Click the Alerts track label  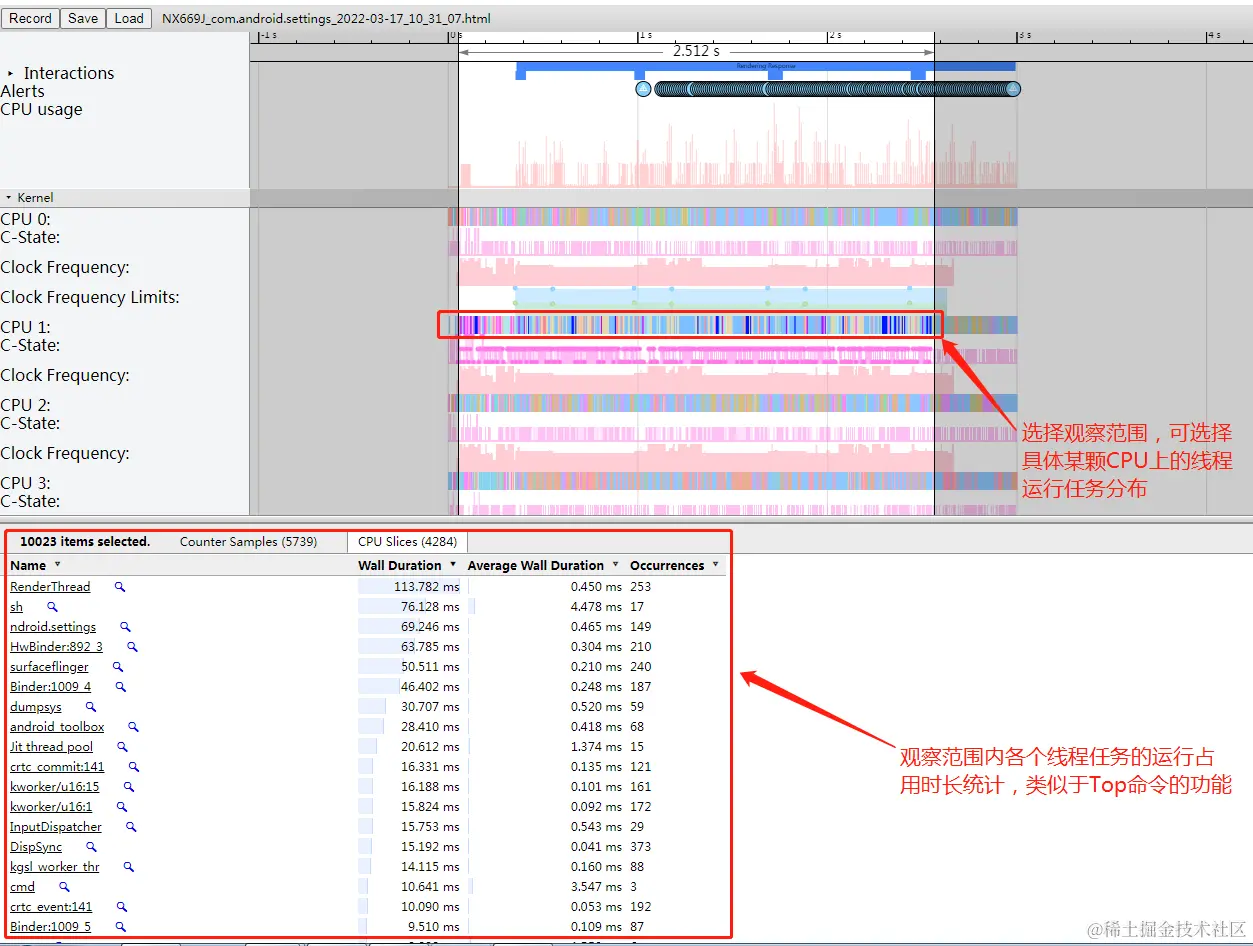tap(23, 91)
